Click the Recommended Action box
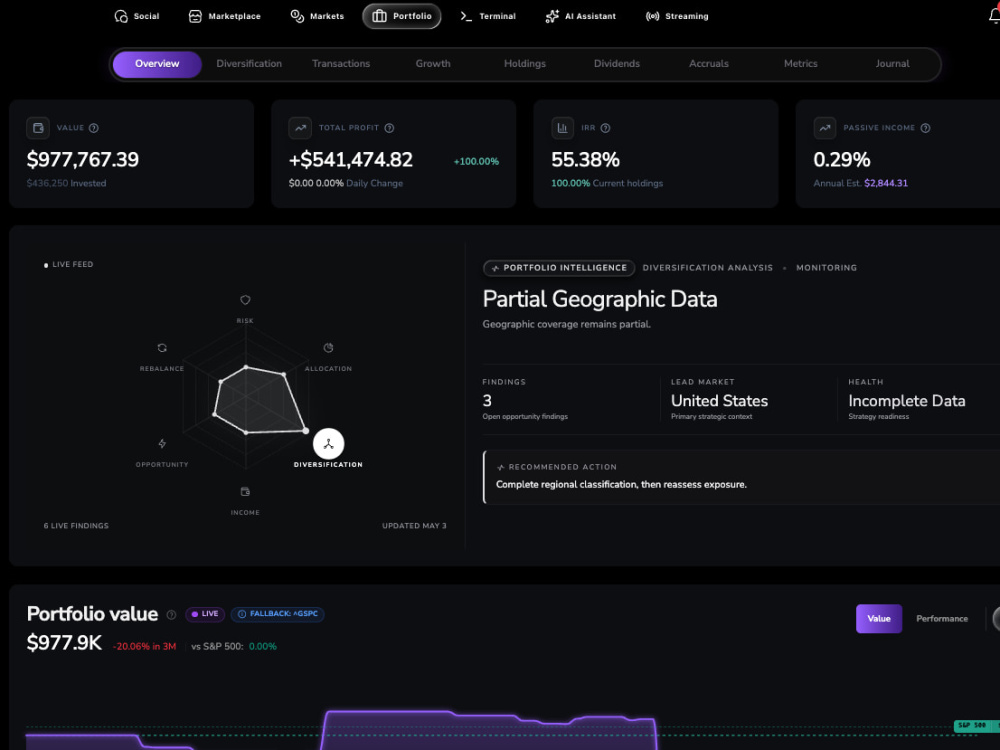The width and height of the screenshot is (1000, 750). click(x=741, y=476)
